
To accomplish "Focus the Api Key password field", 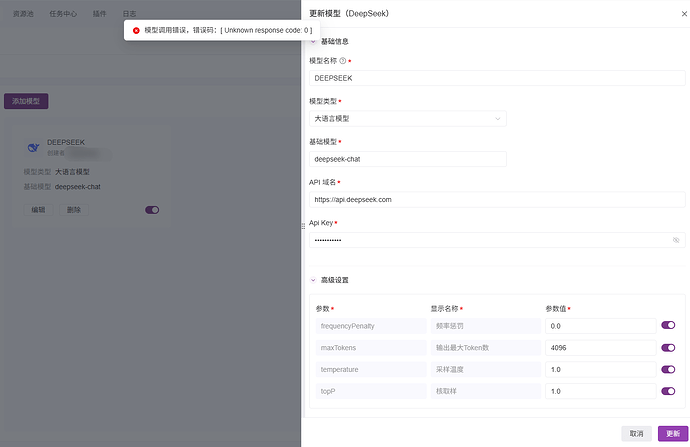I will (497, 240).
